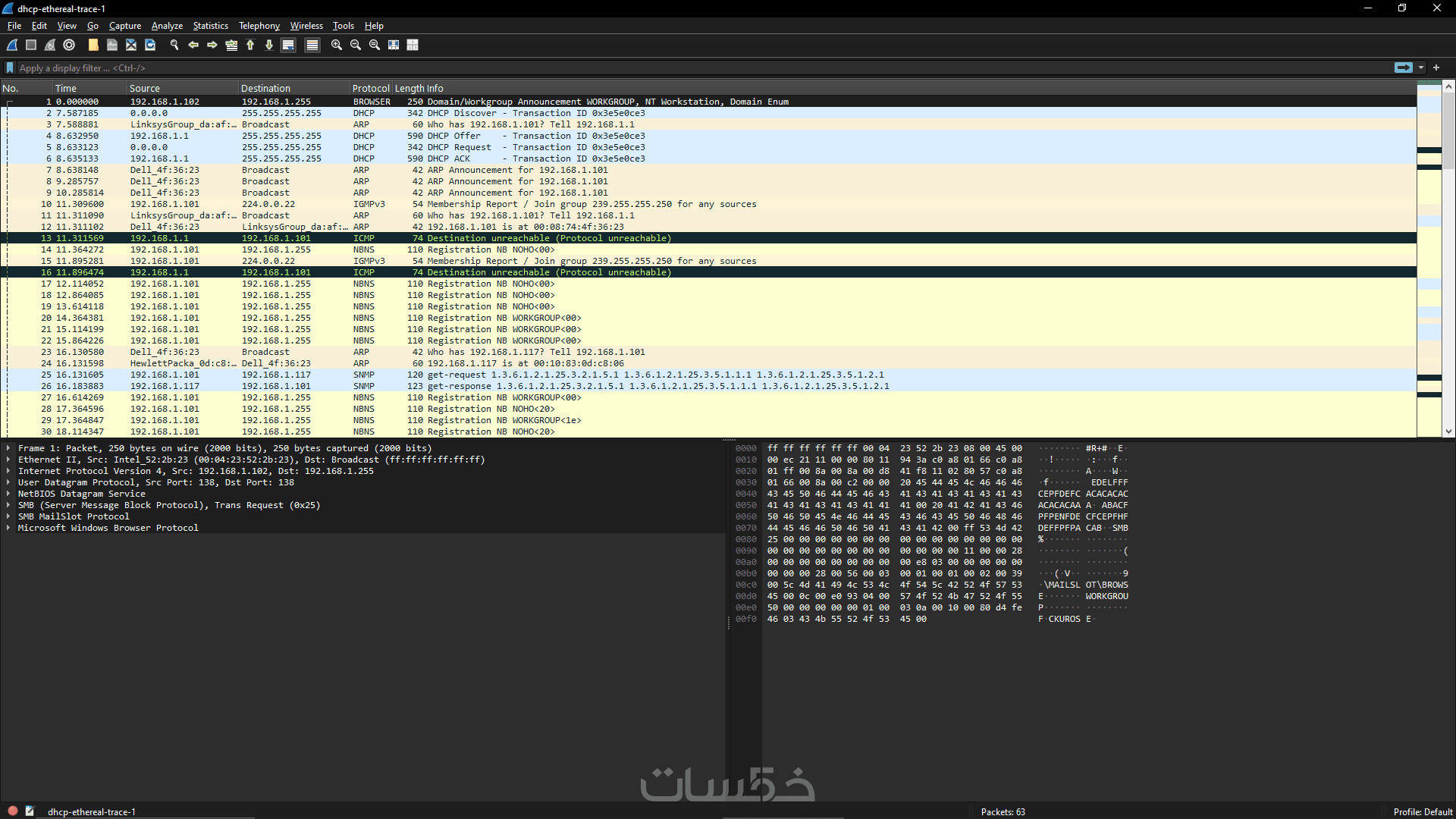The width and height of the screenshot is (1456, 819).
Task: Click the find packet magnifier icon
Action: (x=174, y=45)
